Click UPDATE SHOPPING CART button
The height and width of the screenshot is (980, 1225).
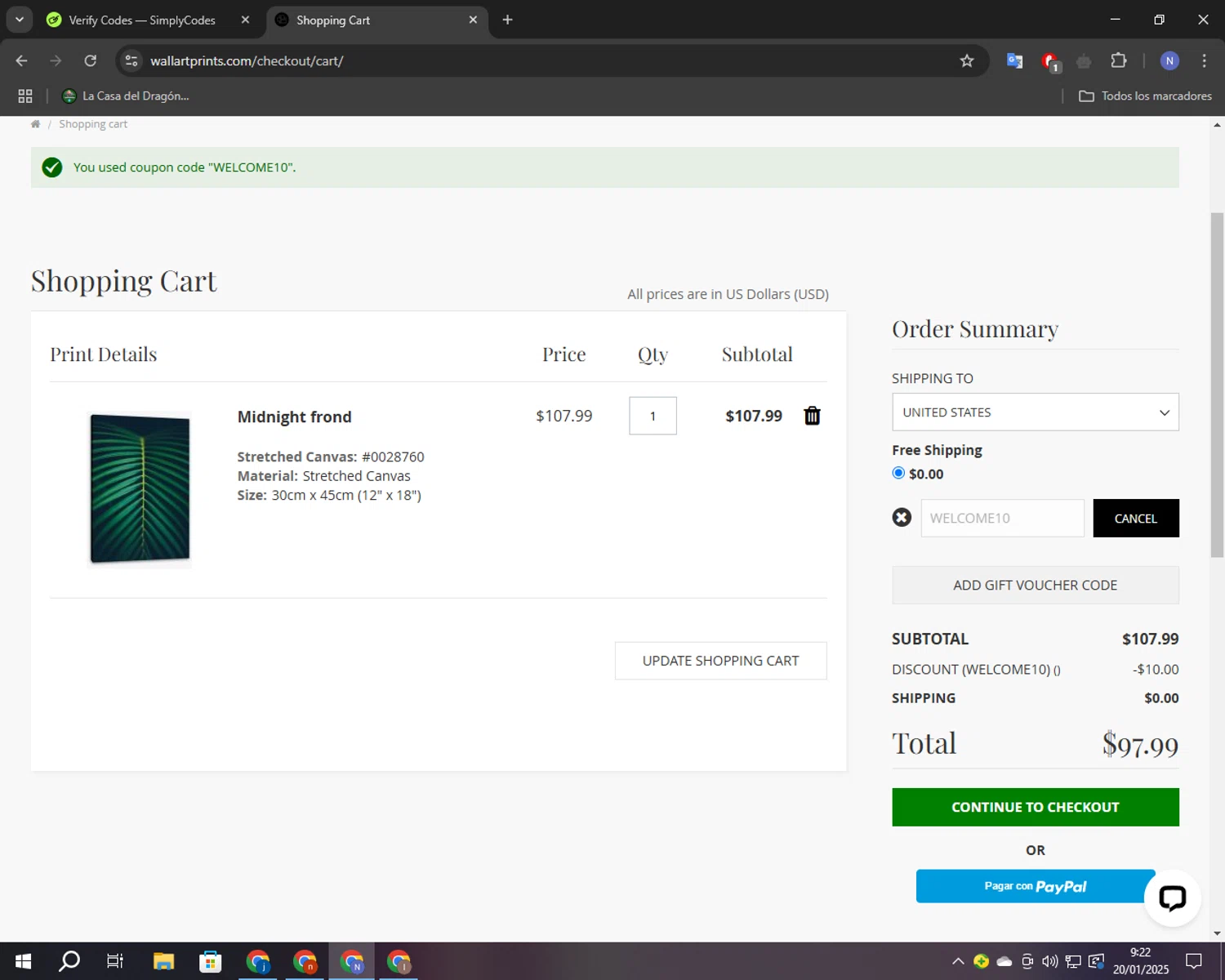pyautogui.click(x=720, y=661)
